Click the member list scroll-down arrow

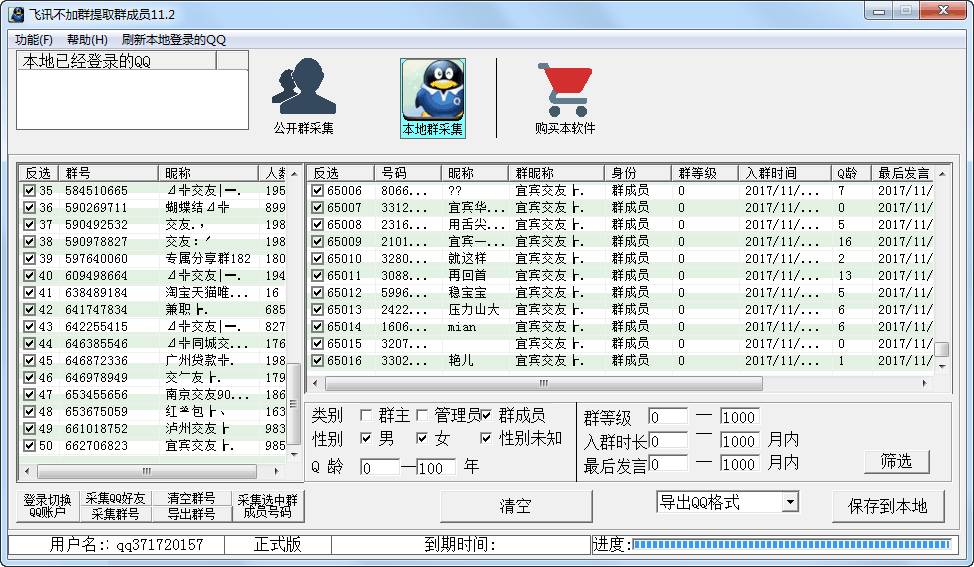[x=942, y=366]
